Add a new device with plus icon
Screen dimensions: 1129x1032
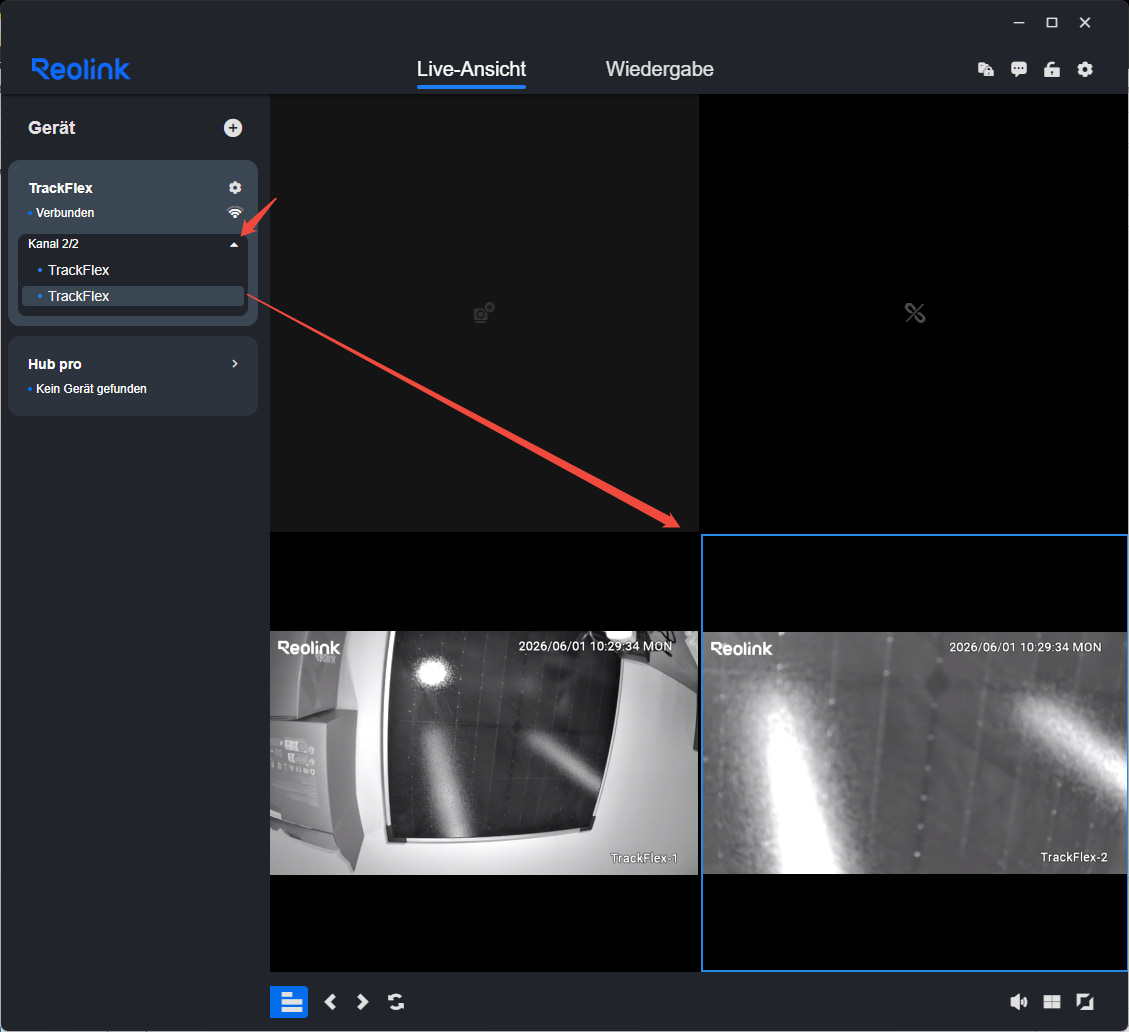(x=233, y=127)
